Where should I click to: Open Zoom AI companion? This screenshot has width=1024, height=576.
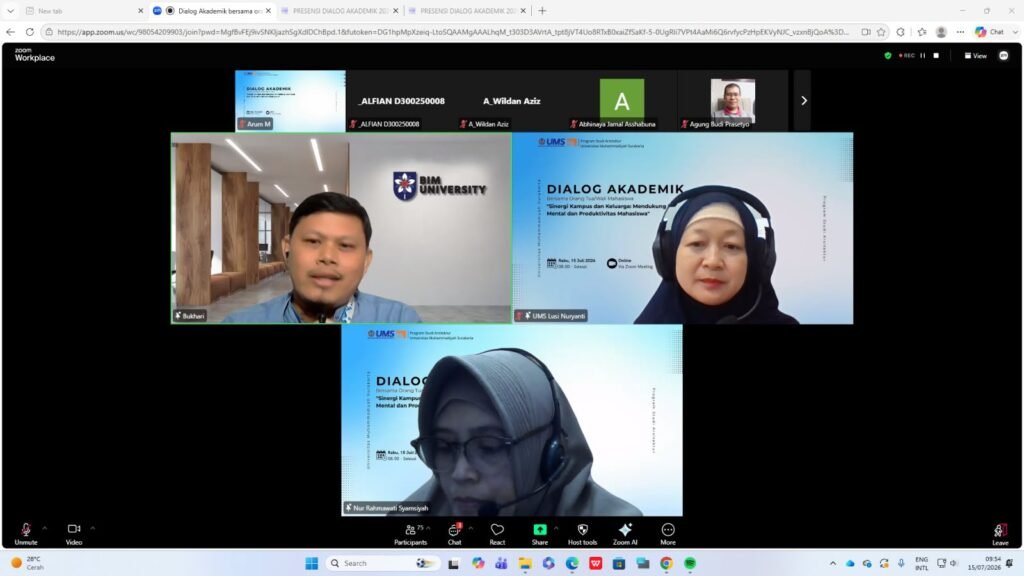pyautogui.click(x=625, y=534)
